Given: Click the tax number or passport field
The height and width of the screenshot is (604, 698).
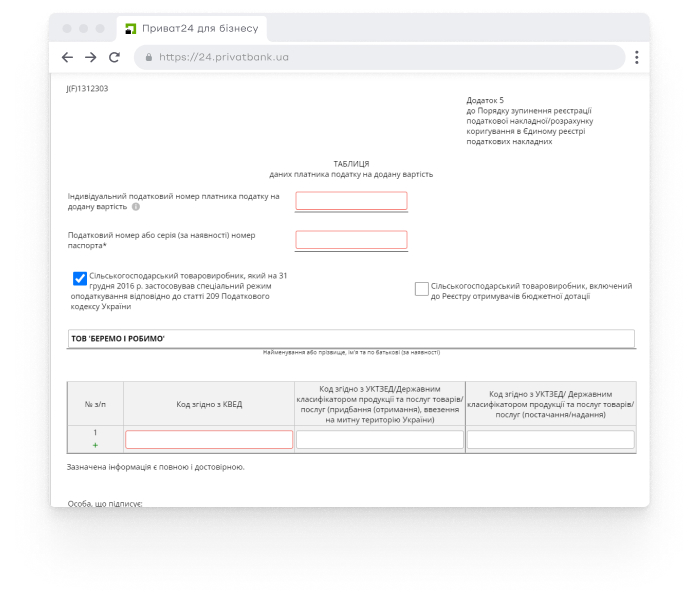Looking at the screenshot, I should [x=351, y=240].
